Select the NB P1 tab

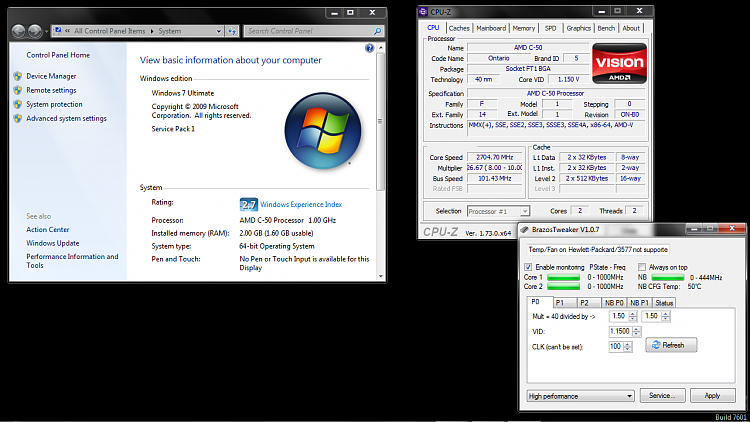[x=639, y=303]
